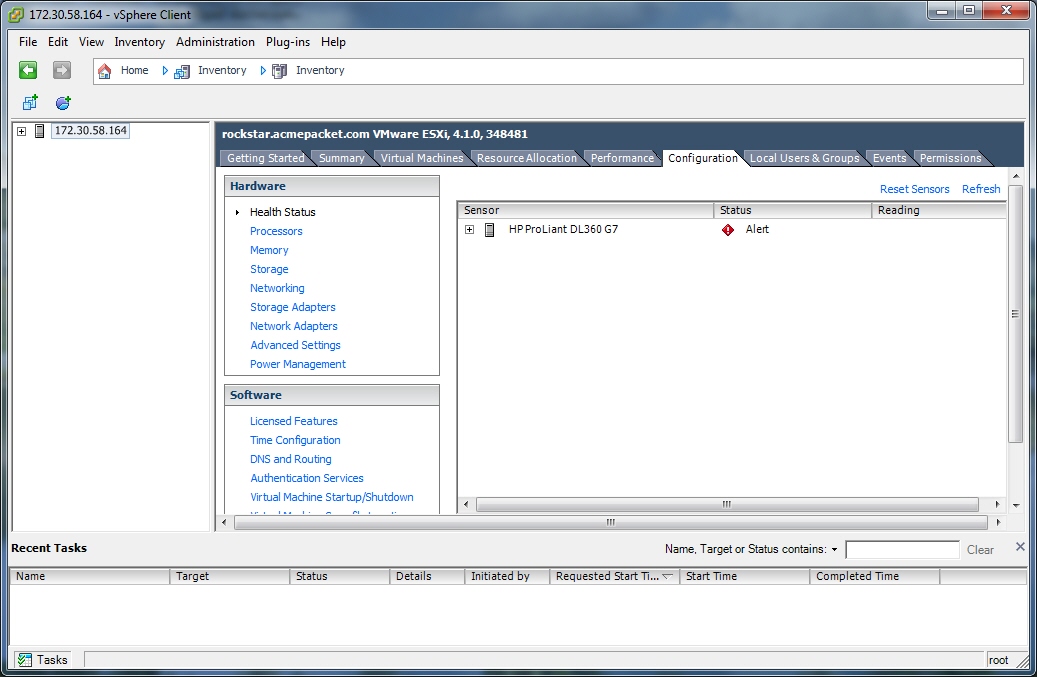
Task: Click the New Resource Pool toolbar icon
Action: click(63, 102)
